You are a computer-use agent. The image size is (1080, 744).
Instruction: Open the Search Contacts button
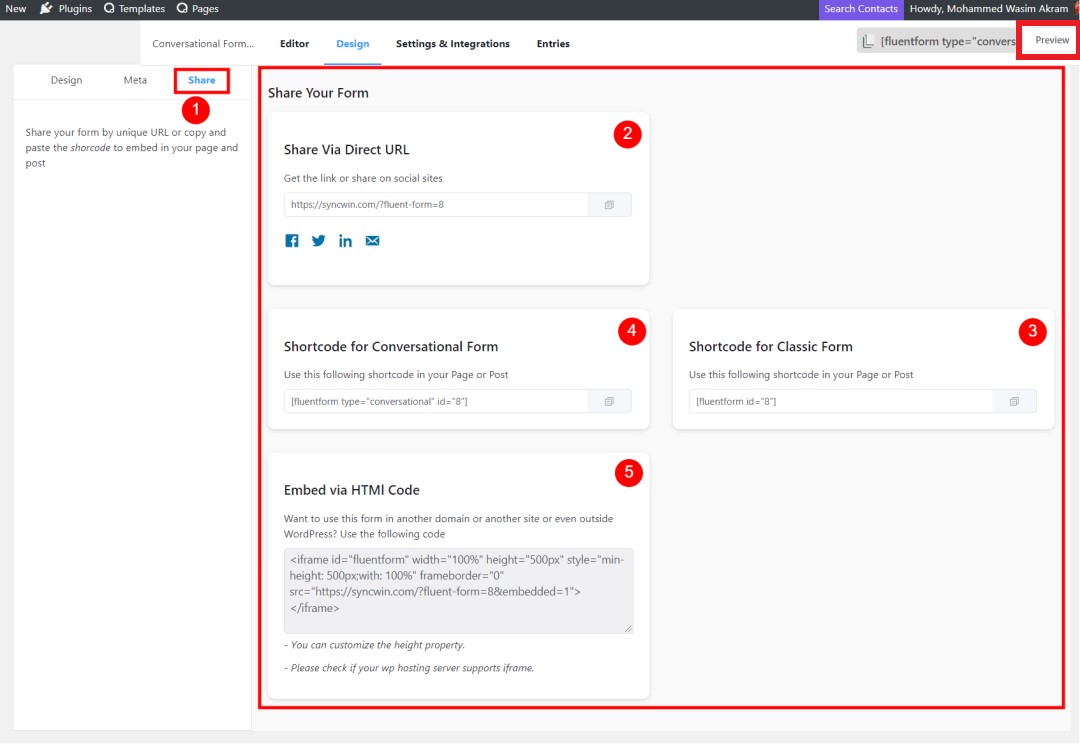tap(860, 8)
